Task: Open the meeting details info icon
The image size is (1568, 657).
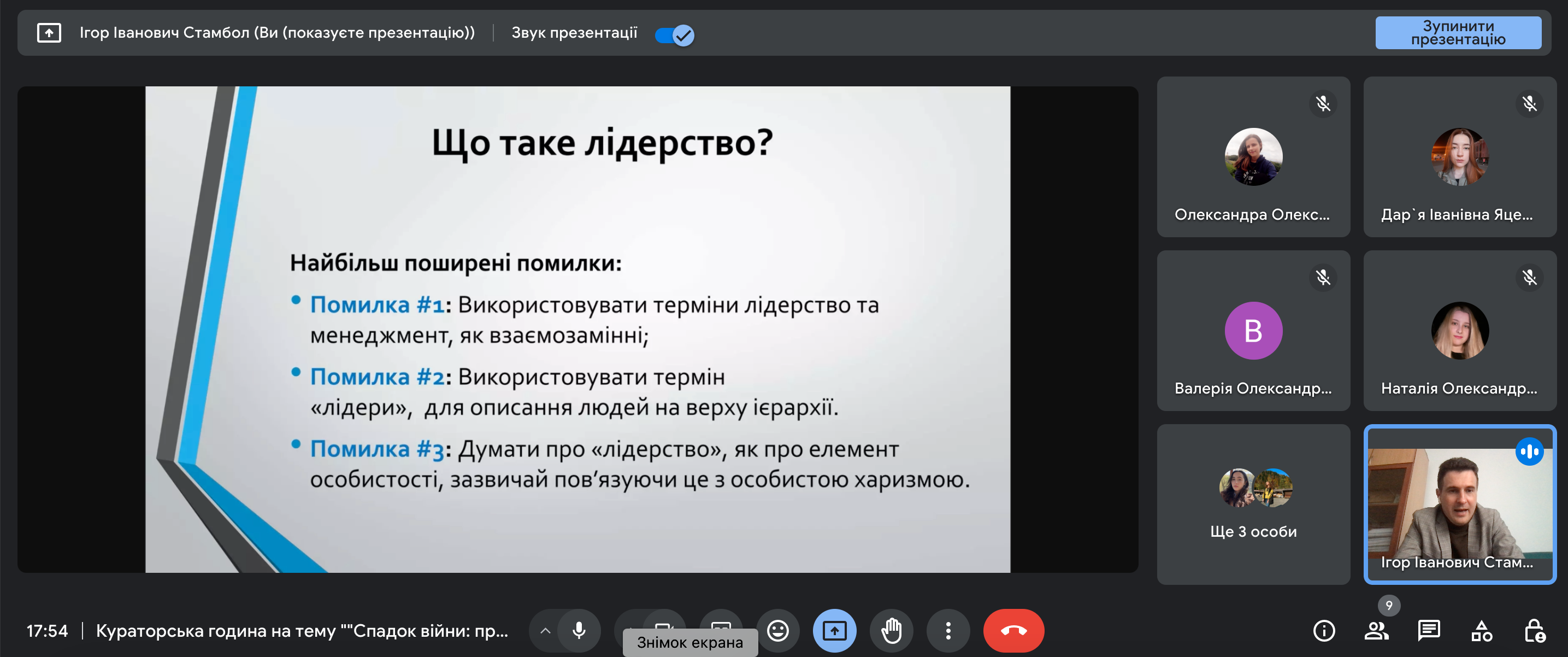Action: 1324,630
